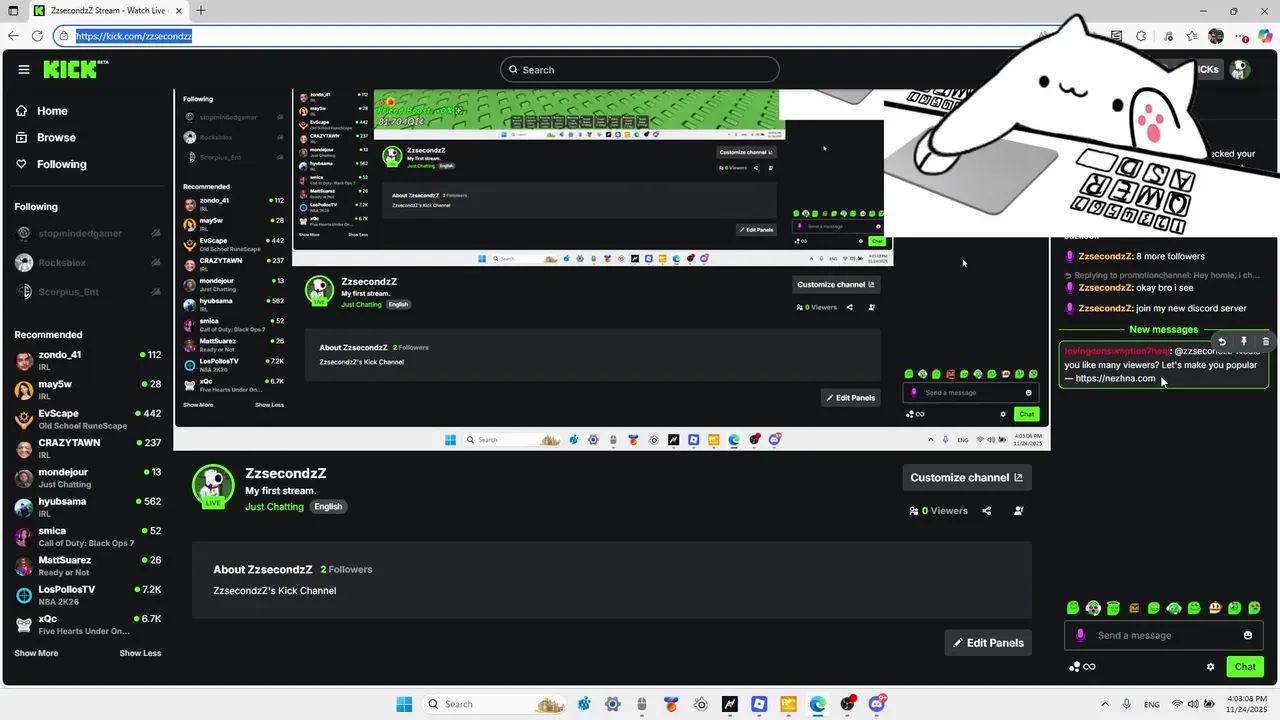Click the Just Chatting category link
The height and width of the screenshot is (720, 1280).
coord(274,507)
